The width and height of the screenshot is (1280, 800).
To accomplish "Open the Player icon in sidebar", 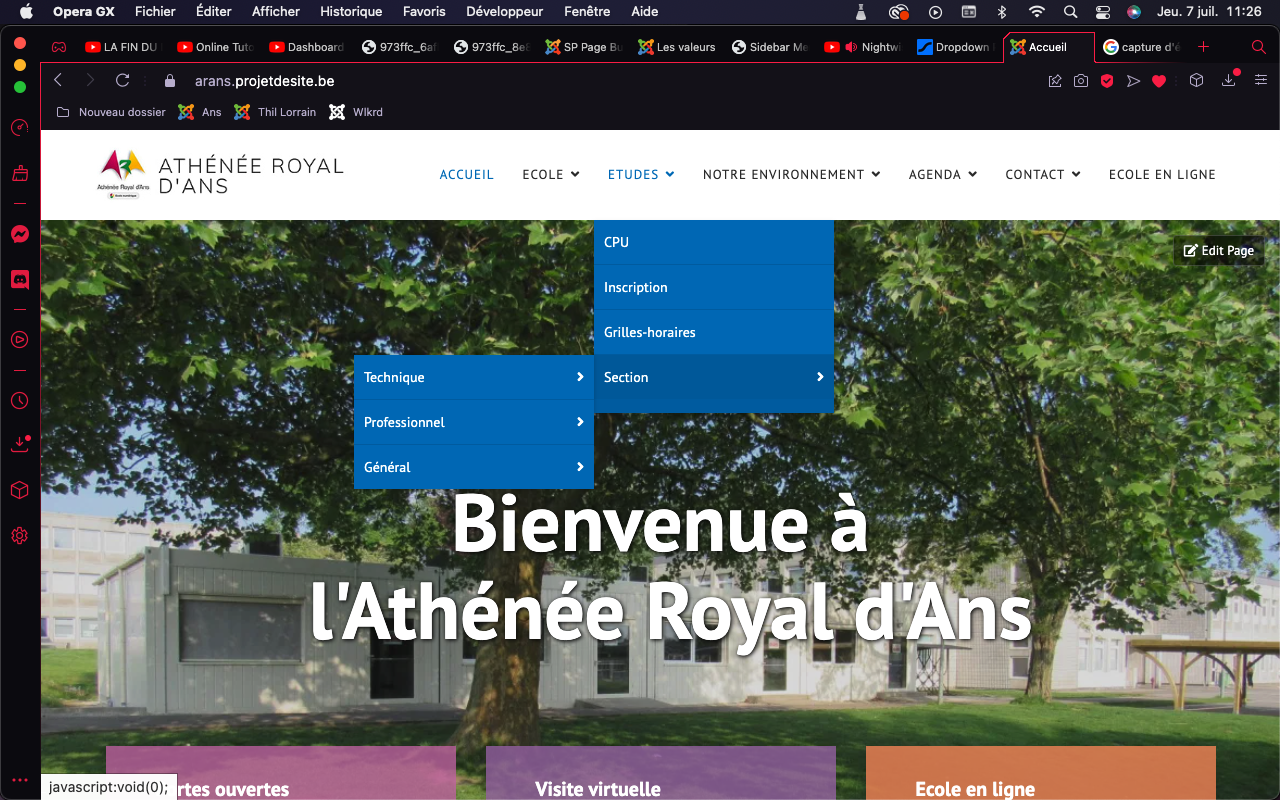I will 19,339.
